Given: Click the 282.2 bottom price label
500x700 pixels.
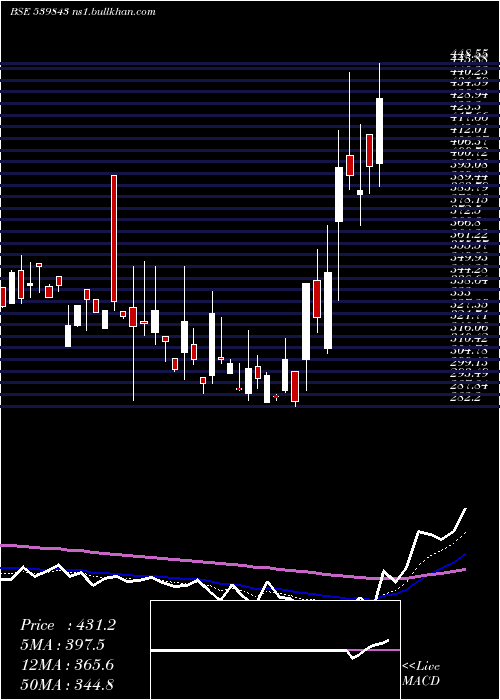Looking at the screenshot, I should 465,398.
